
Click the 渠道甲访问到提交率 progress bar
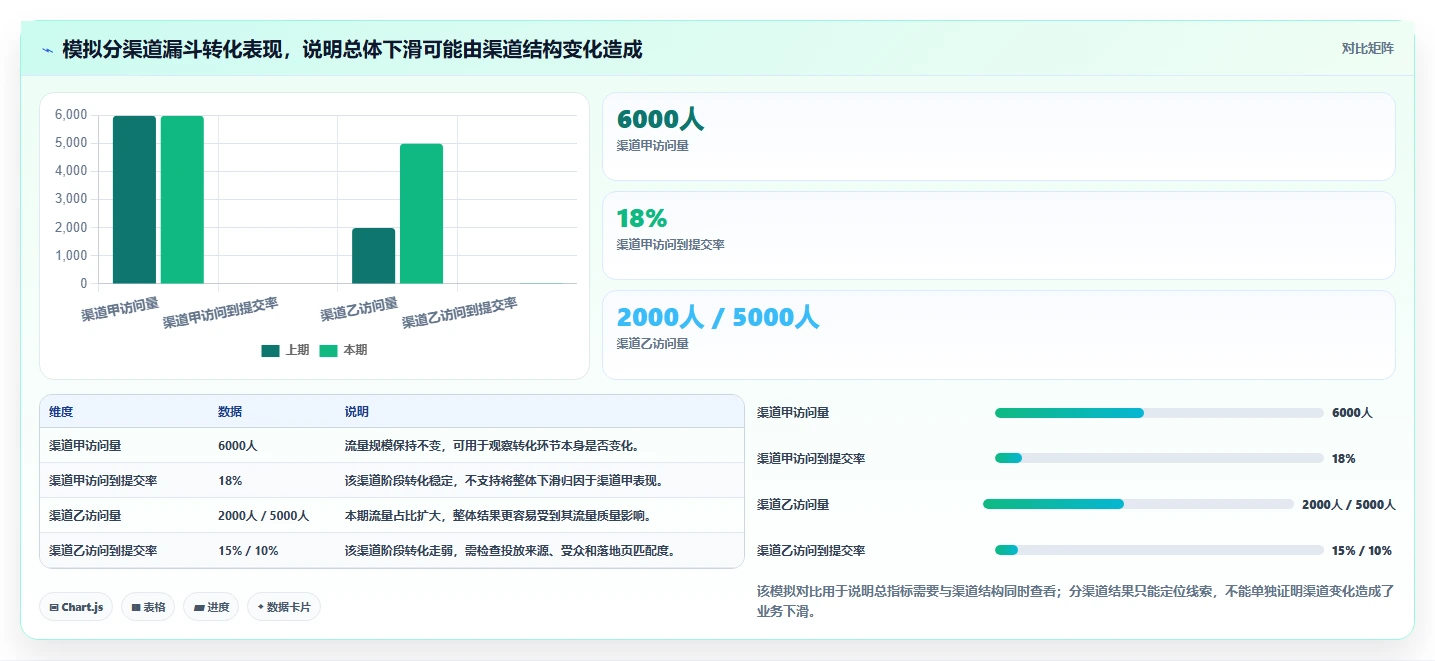point(1159,458)
